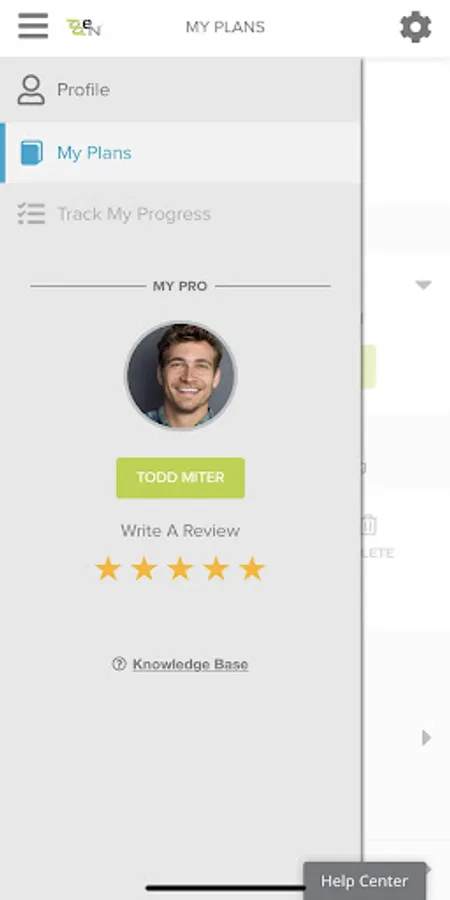Give a five-star rating with the last star

click(x=252, y=569)
